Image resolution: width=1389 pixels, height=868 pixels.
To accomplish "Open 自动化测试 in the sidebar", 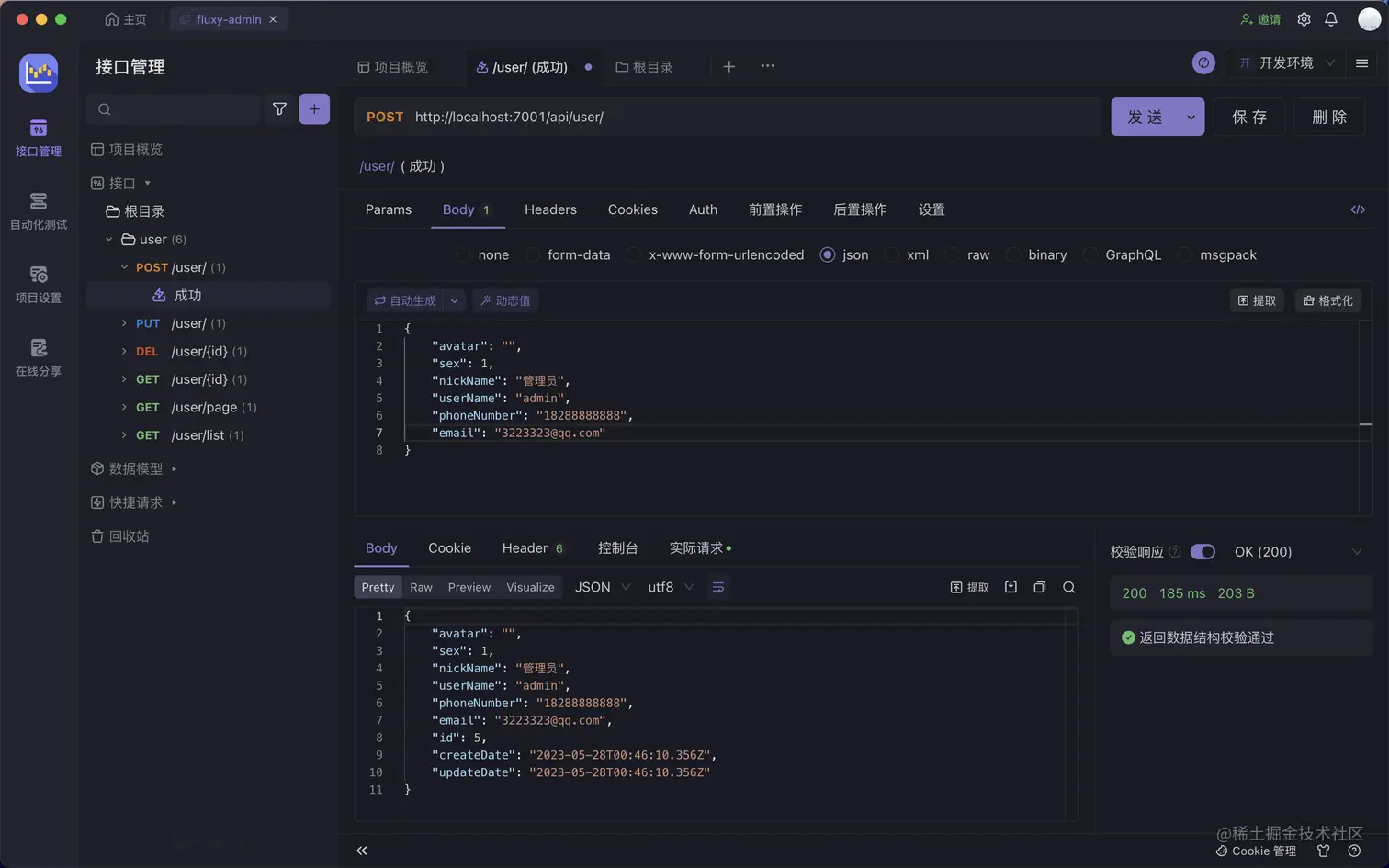I will click(39, 211).
